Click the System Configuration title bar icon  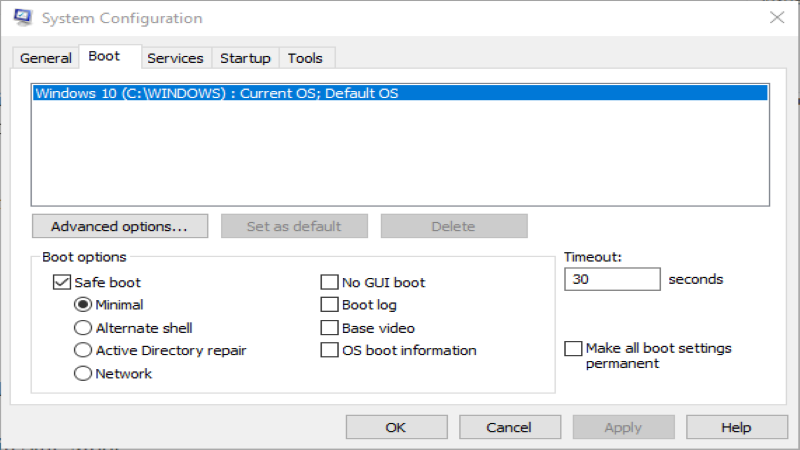pyautogui.click(x=22, y=17)
